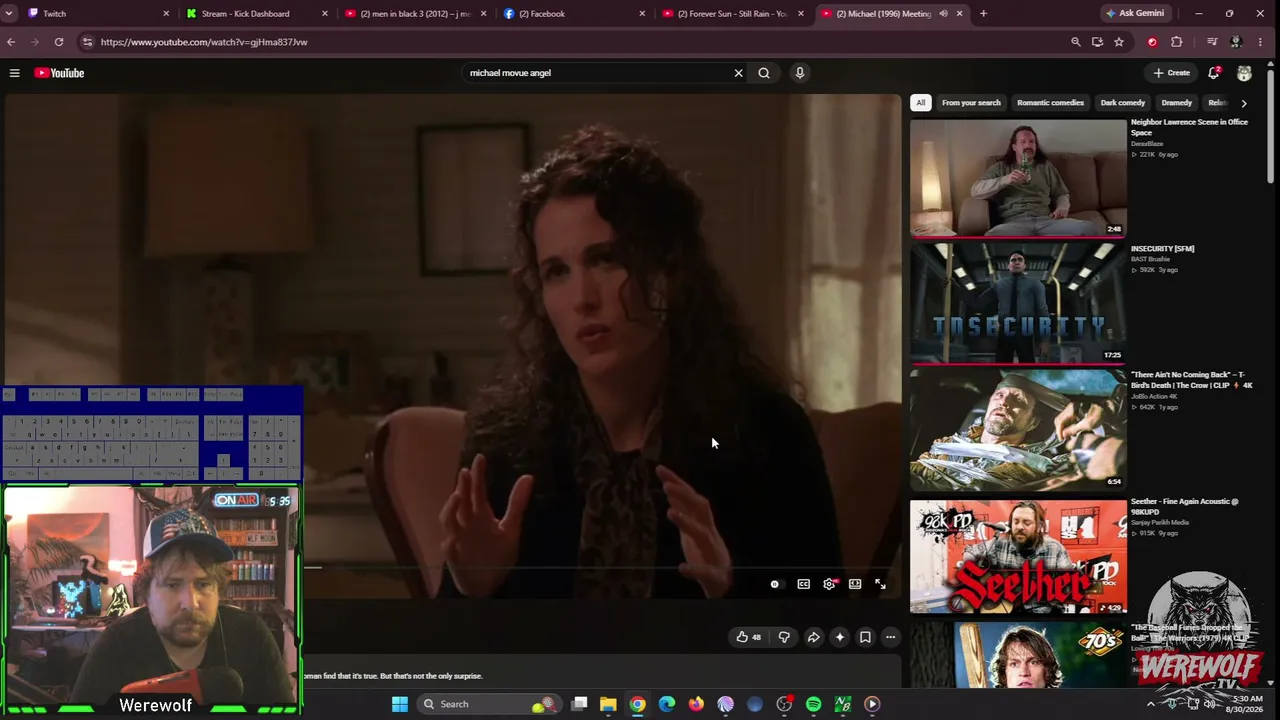This screenshot has width=1280, height=720.
Task: Open the browser zoom control in address bar
Action: click(x=1076, y=42)
